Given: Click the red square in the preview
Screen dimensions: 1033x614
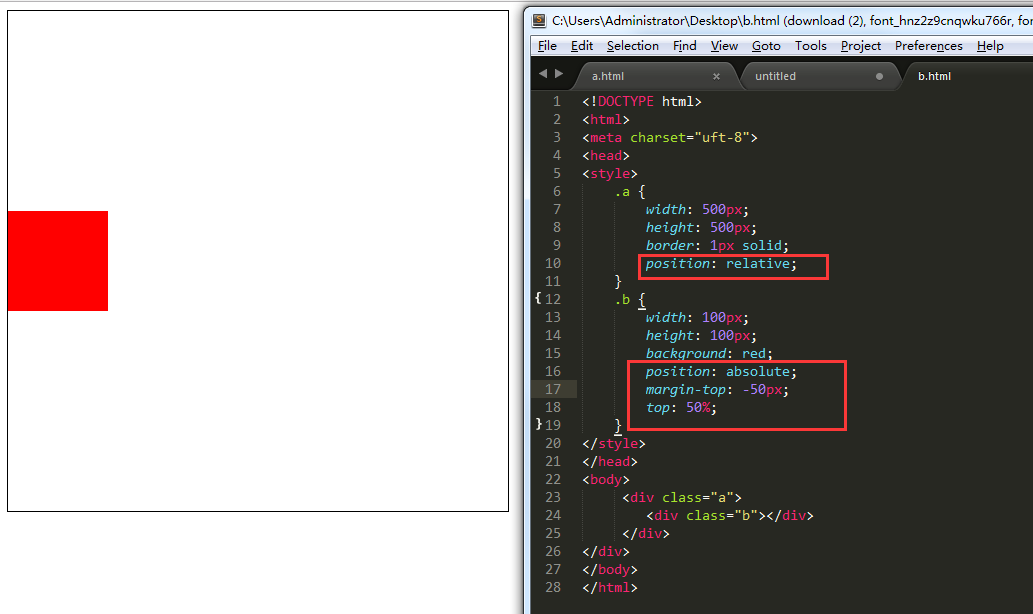Looking at the screenshot, I should (58, 261).
